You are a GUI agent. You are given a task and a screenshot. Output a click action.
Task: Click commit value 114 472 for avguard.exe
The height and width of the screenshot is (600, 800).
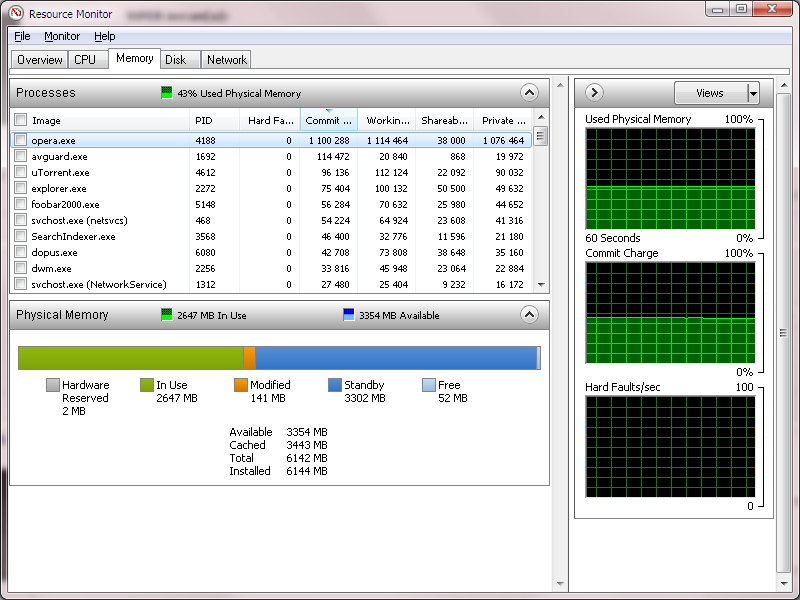[x=333, y=156]
